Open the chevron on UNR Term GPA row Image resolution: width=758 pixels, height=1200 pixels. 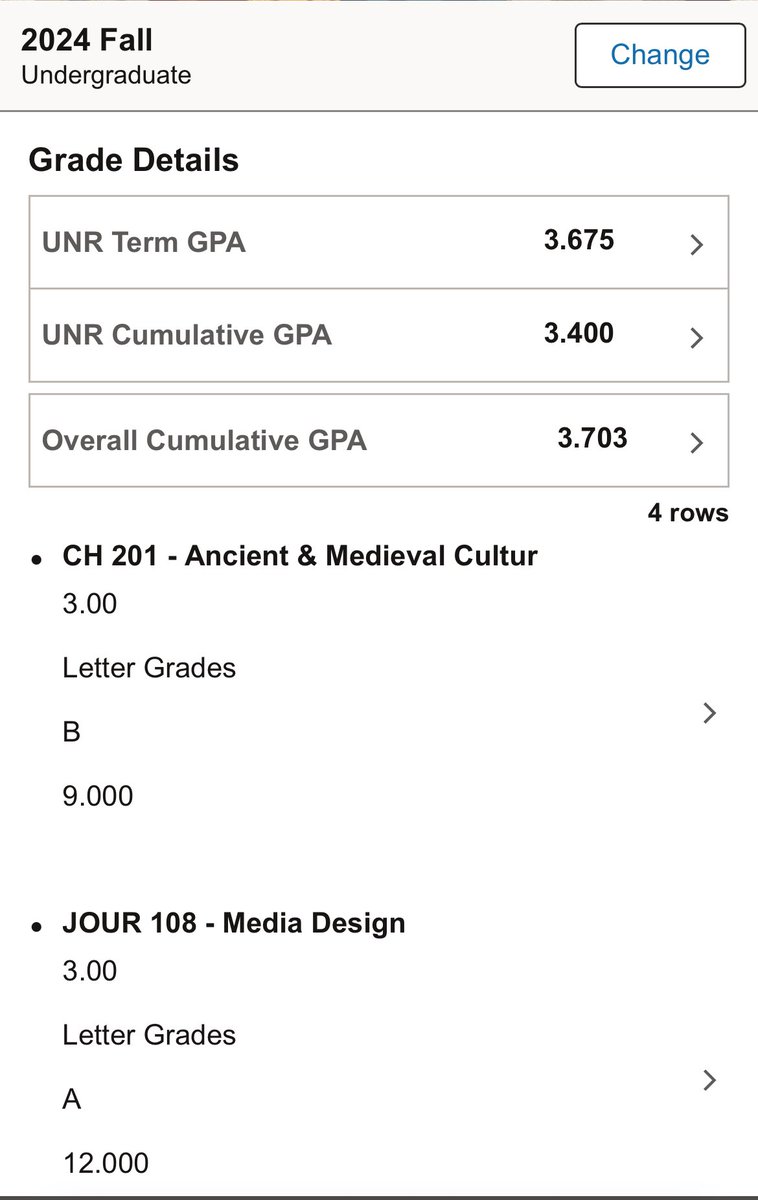coord(698,245)
